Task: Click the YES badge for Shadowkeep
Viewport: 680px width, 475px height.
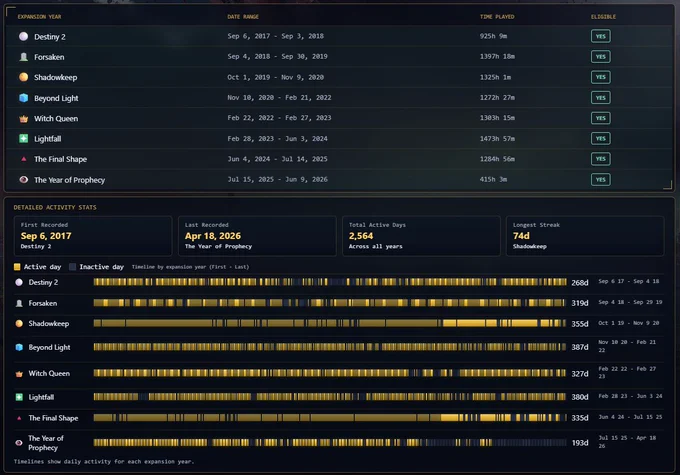Action: 601,77
